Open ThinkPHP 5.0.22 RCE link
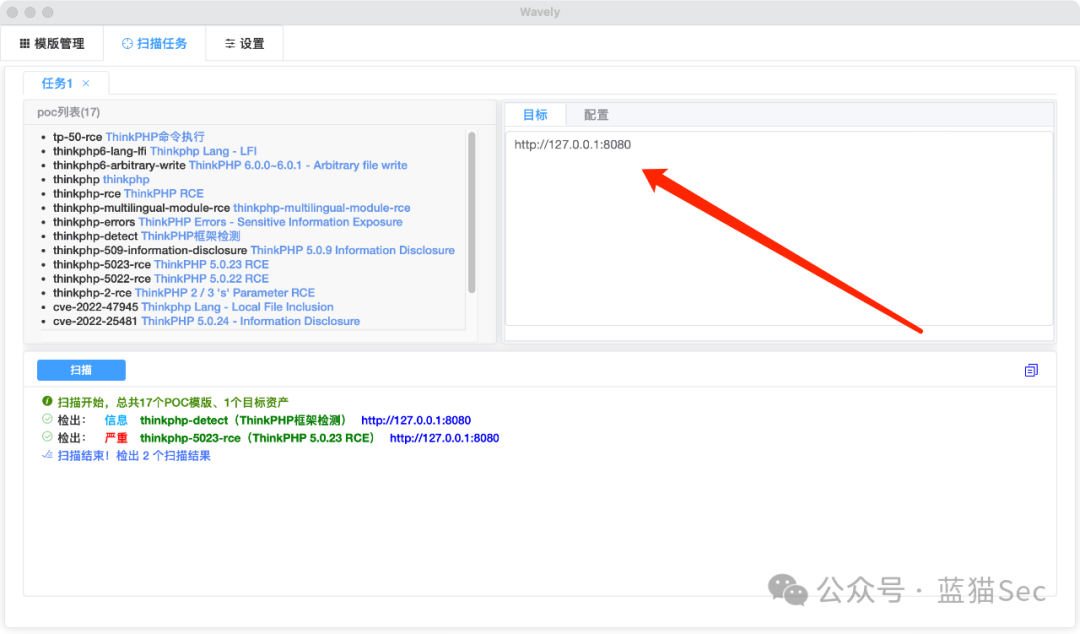This screenshot has width=1080, height=634. (211, 278)
